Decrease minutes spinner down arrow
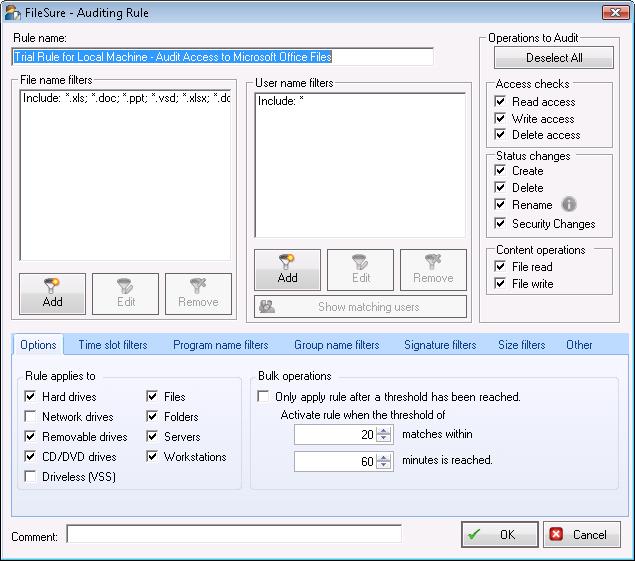The image size is (635, 561). click(x=384, y=465)
